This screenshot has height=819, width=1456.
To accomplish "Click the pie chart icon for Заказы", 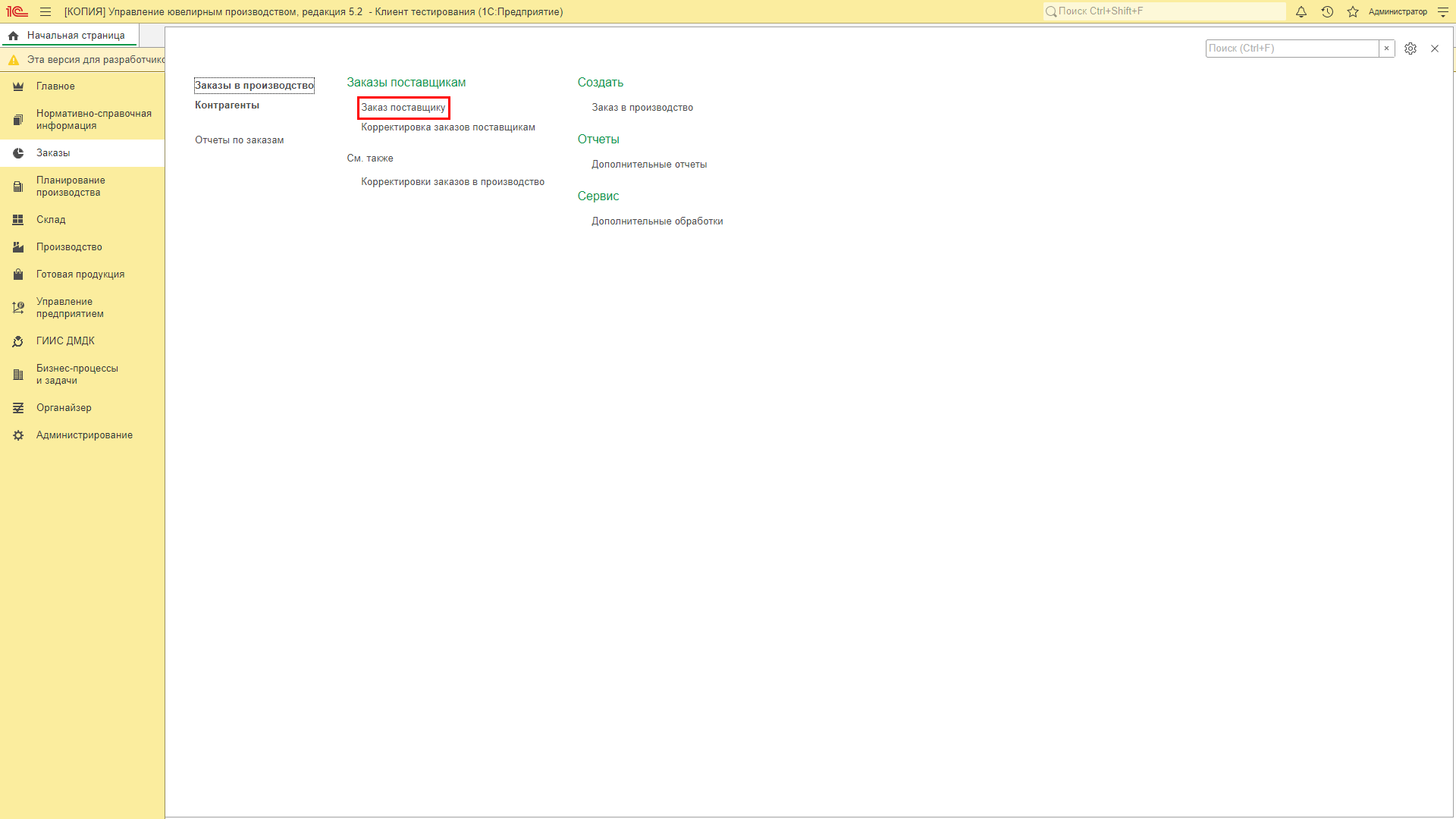I will coord(18,153).
